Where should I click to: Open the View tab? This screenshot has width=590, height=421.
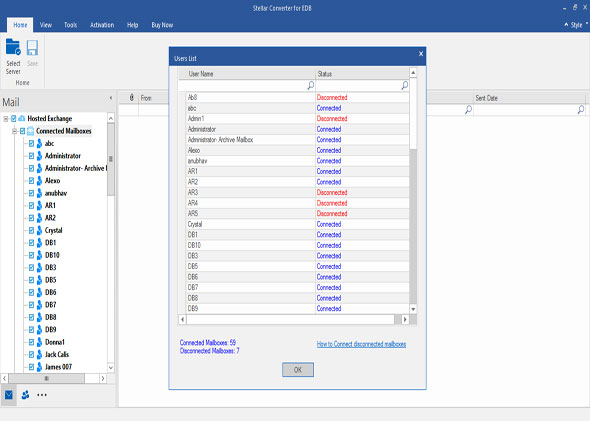coord(46,25)
